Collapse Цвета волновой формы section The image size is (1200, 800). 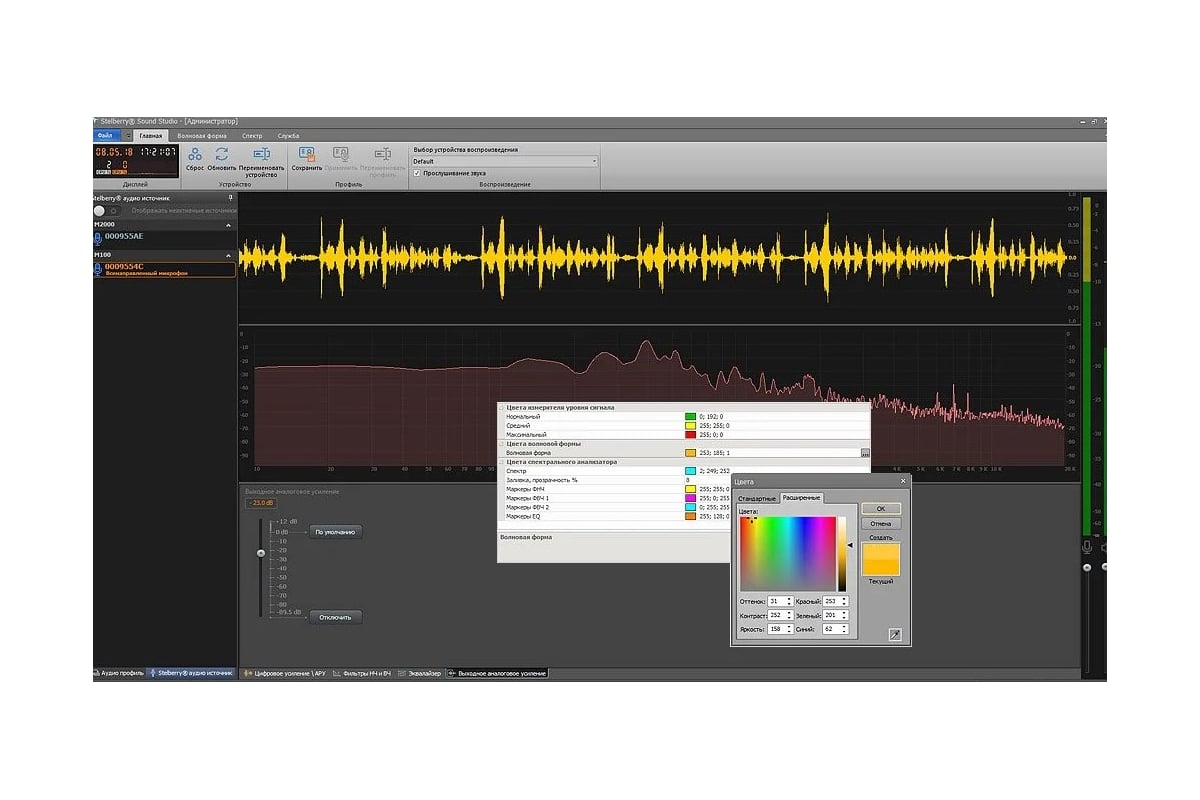[x=501, y=444]
